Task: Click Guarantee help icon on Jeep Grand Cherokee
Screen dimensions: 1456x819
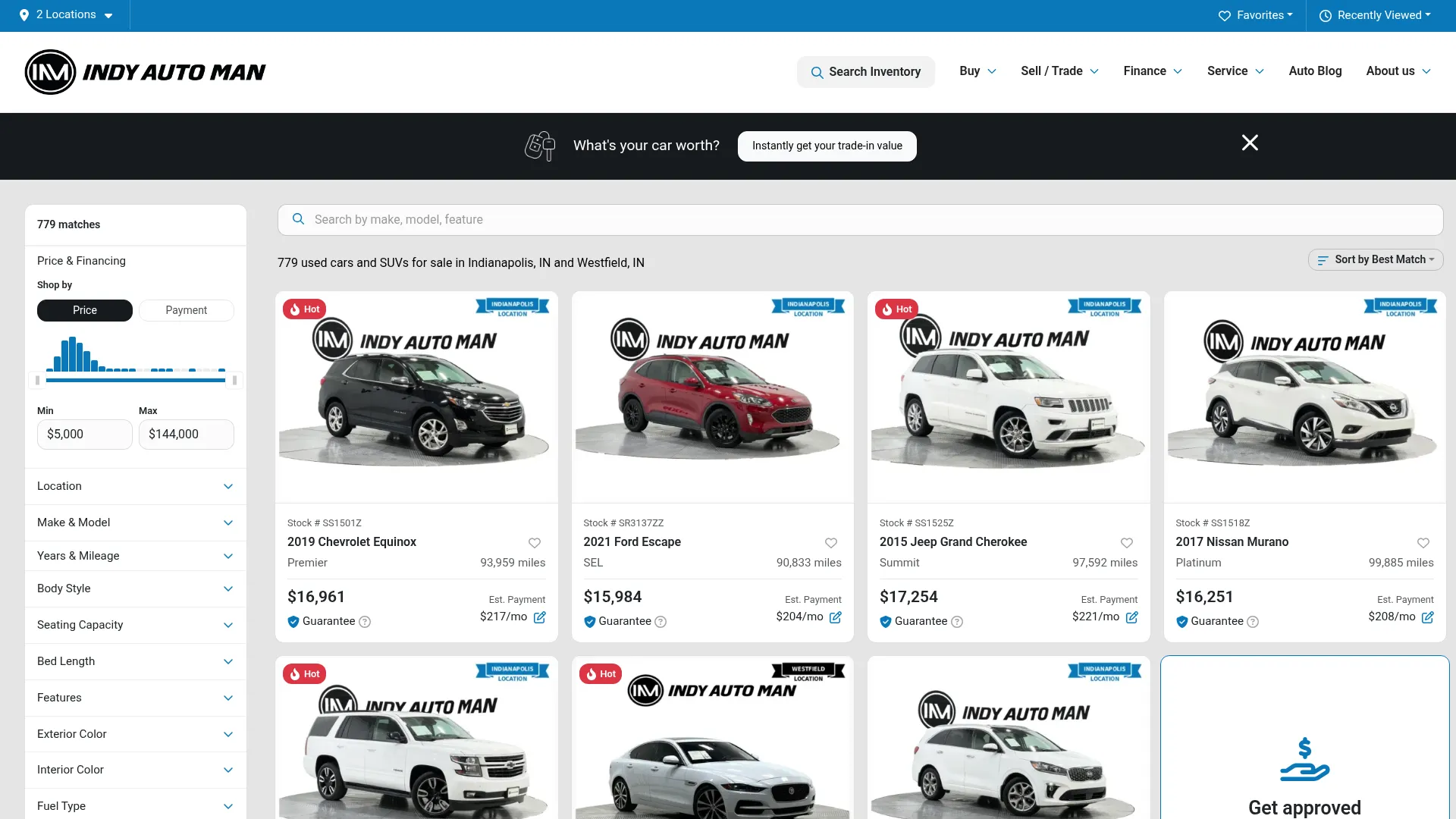Action: (x=957, y=622)
